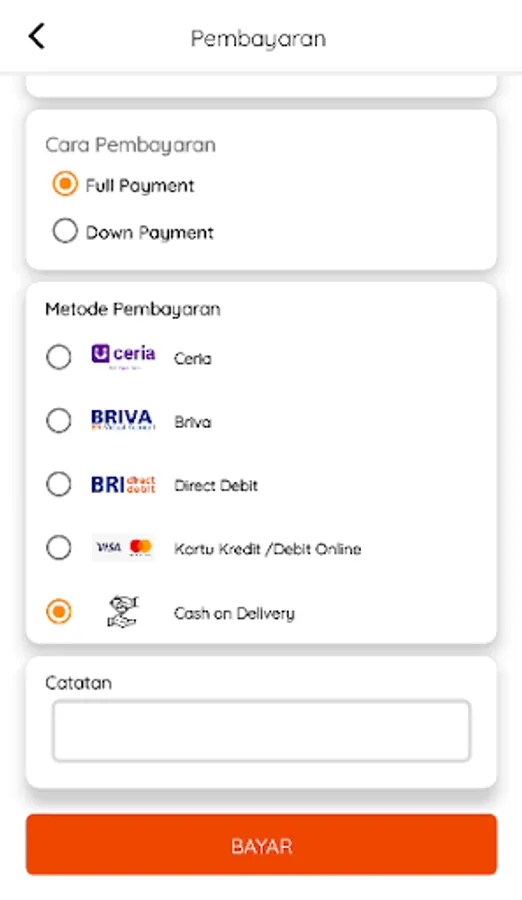Tap the BRI direct debit logo
Screen dimensions: 522x900
[x=123, y=484]
